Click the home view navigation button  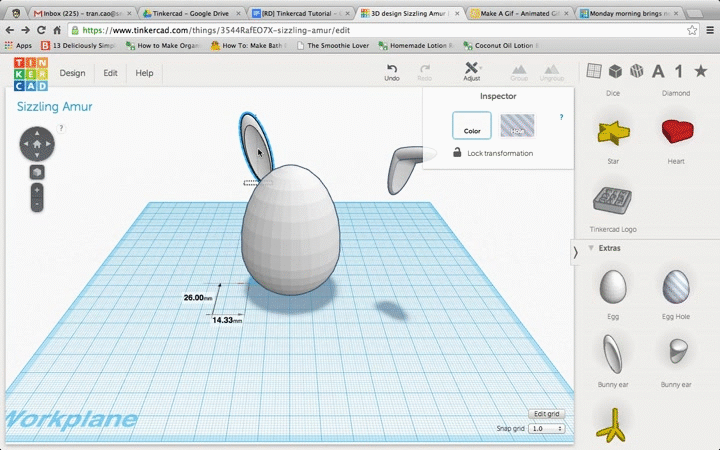[x=37, y=144]
